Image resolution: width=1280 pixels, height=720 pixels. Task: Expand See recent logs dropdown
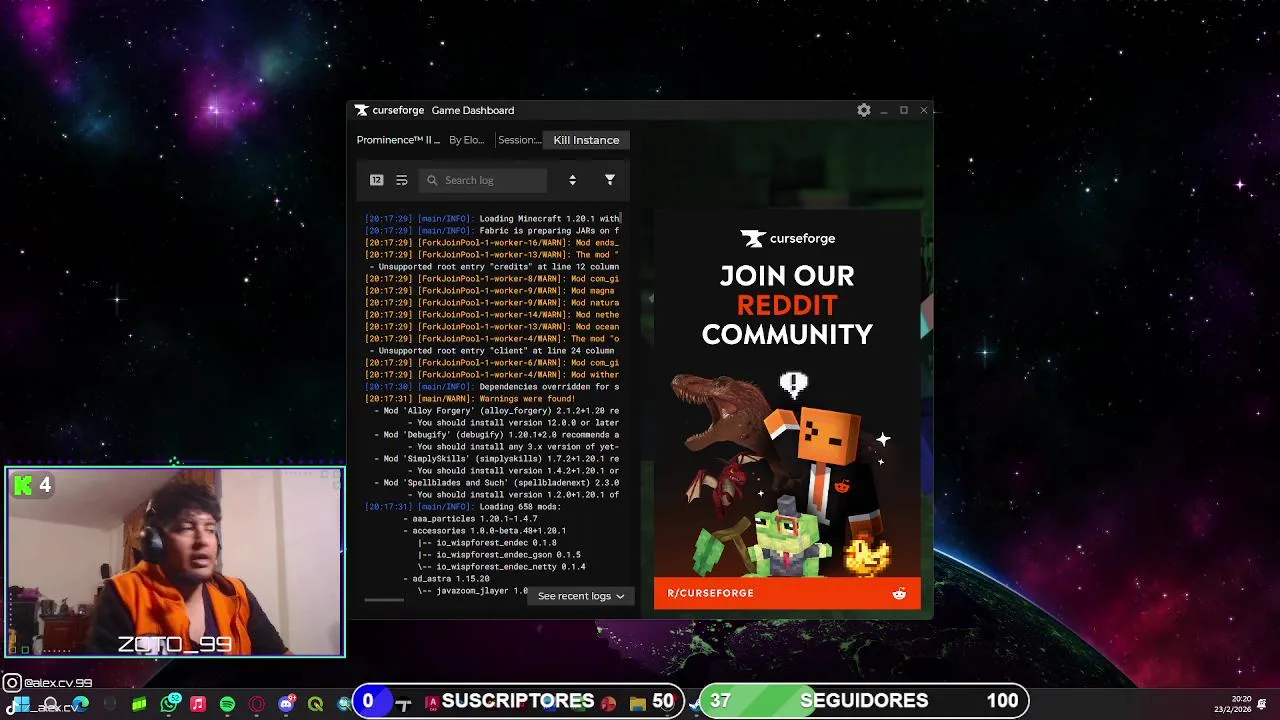pyautogui.click(x=581, y=596)
